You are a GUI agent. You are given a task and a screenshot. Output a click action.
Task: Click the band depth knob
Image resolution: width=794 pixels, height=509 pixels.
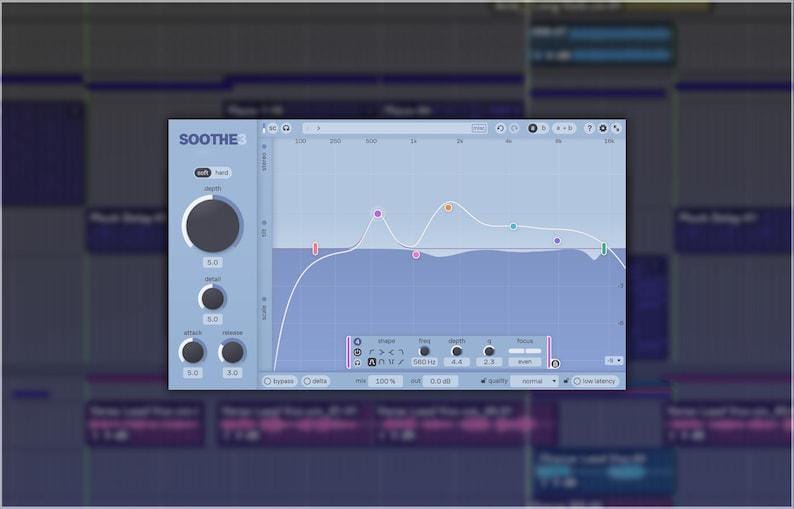[457, 351]
